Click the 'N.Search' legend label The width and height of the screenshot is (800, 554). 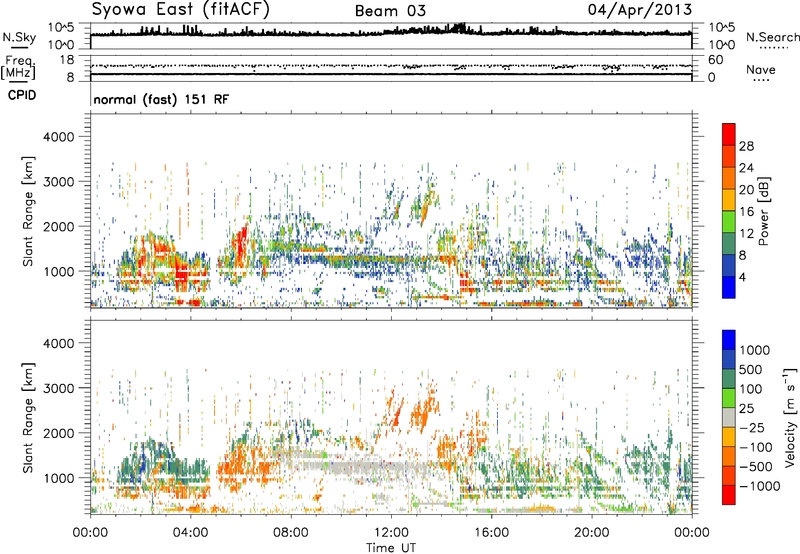point(772,37)
